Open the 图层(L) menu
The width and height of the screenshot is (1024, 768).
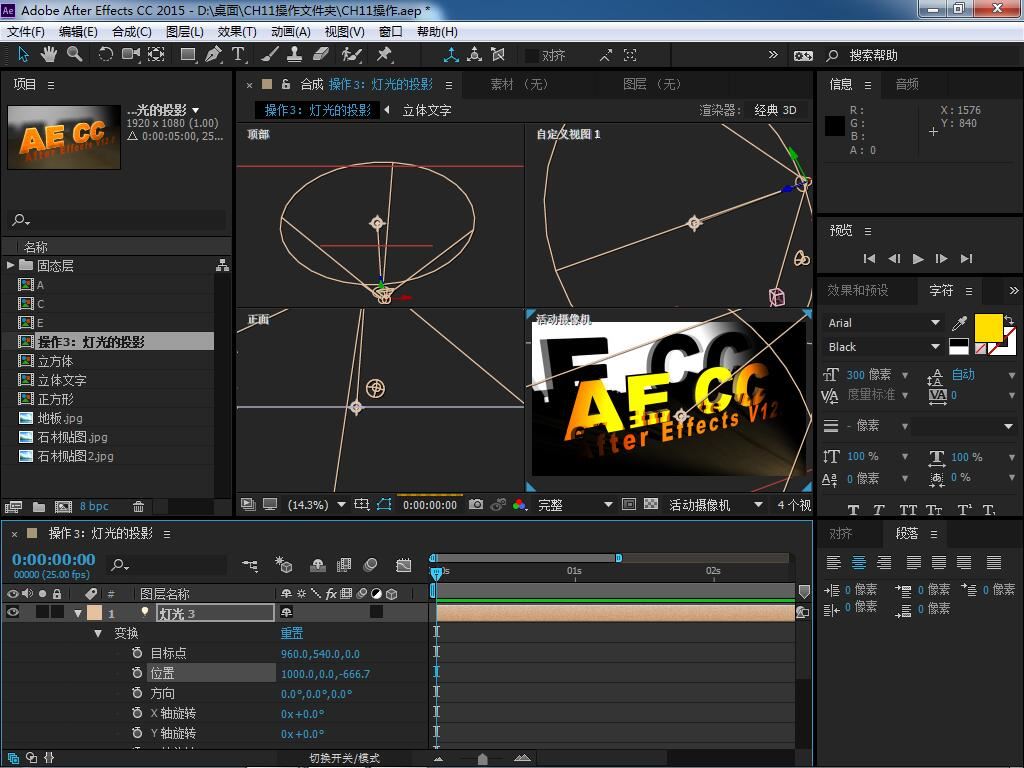click(185, 31)
